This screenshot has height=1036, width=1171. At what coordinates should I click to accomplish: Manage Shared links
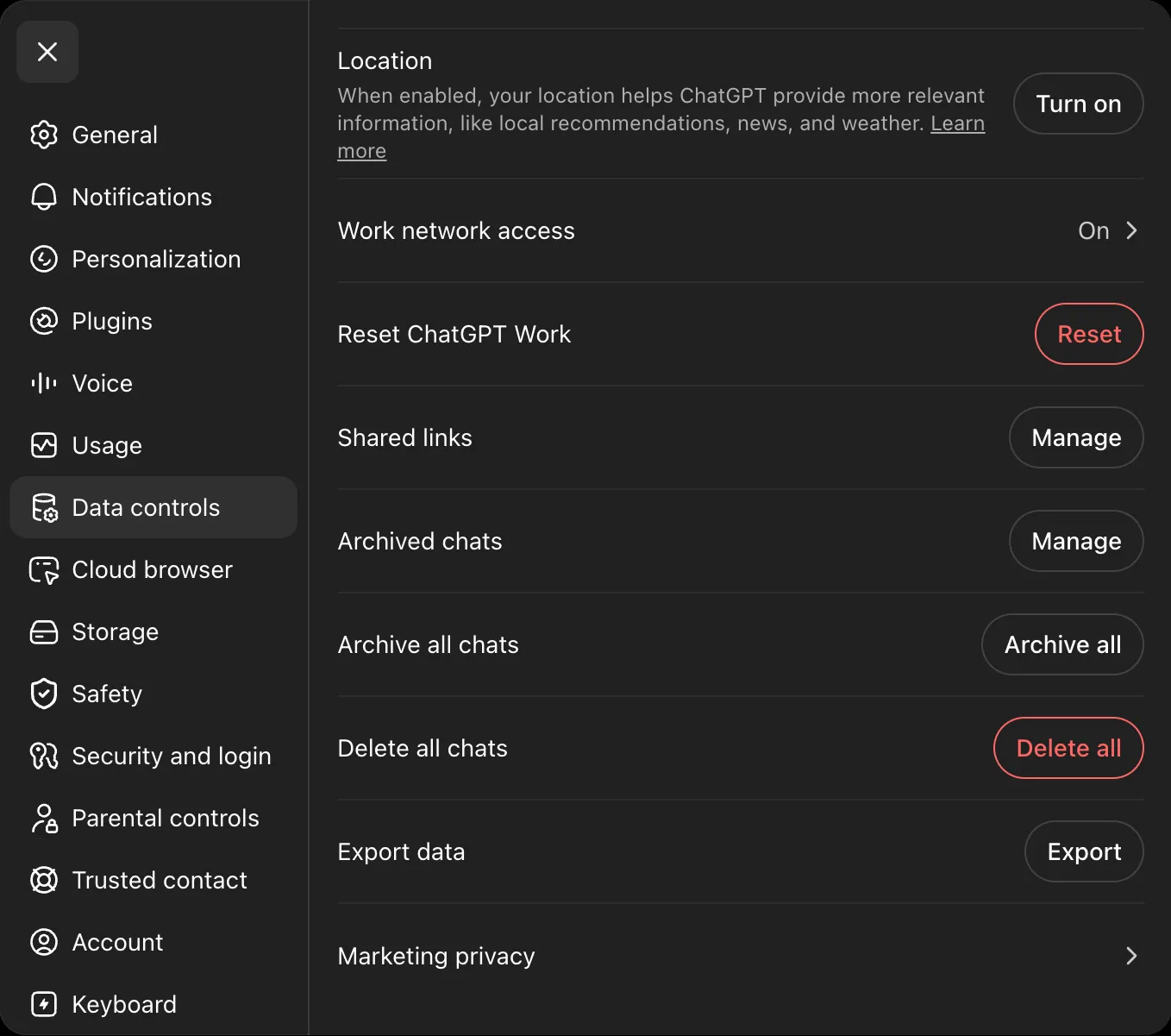coord(1076,437)
